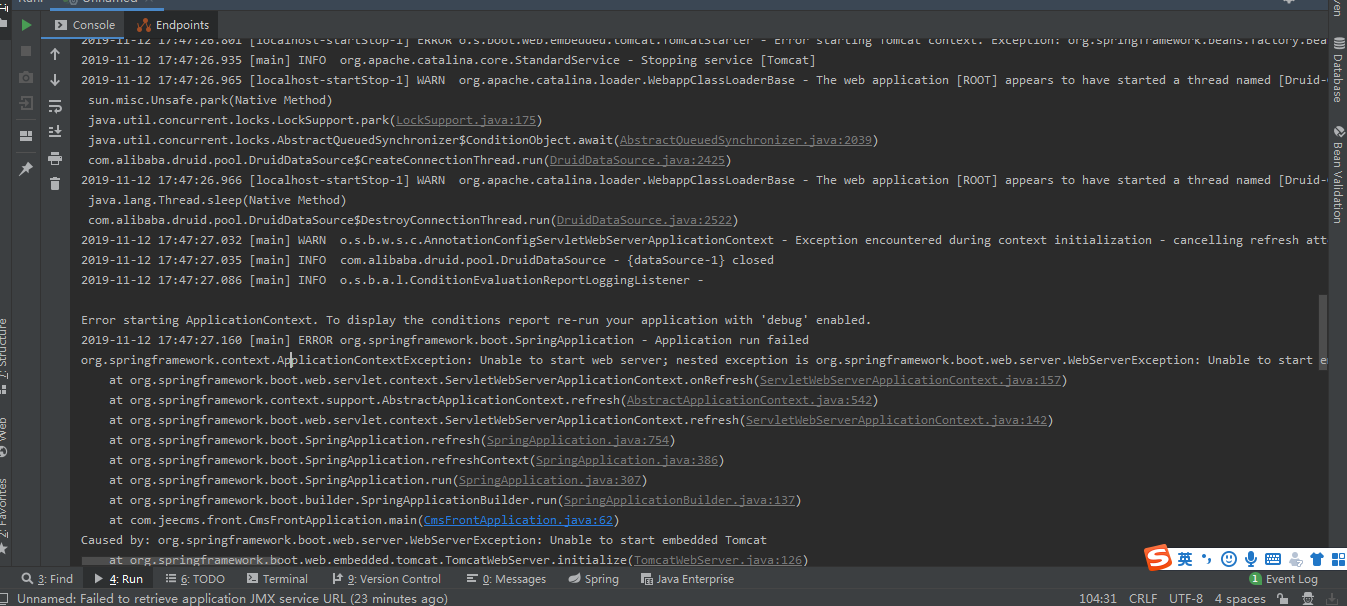Open the 0: Messages tool window

tap(505, 579)
